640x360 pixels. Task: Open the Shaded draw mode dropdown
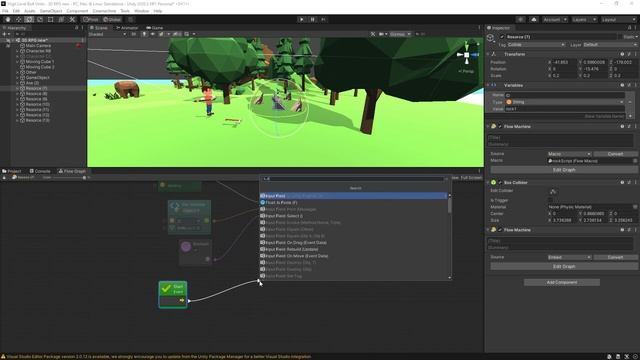click(x=107, y=34)
